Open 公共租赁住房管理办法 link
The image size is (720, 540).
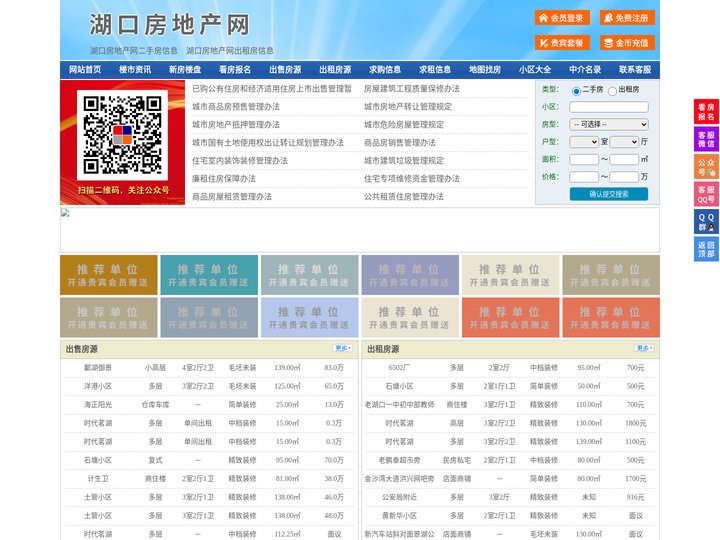(x=404, y=197)
